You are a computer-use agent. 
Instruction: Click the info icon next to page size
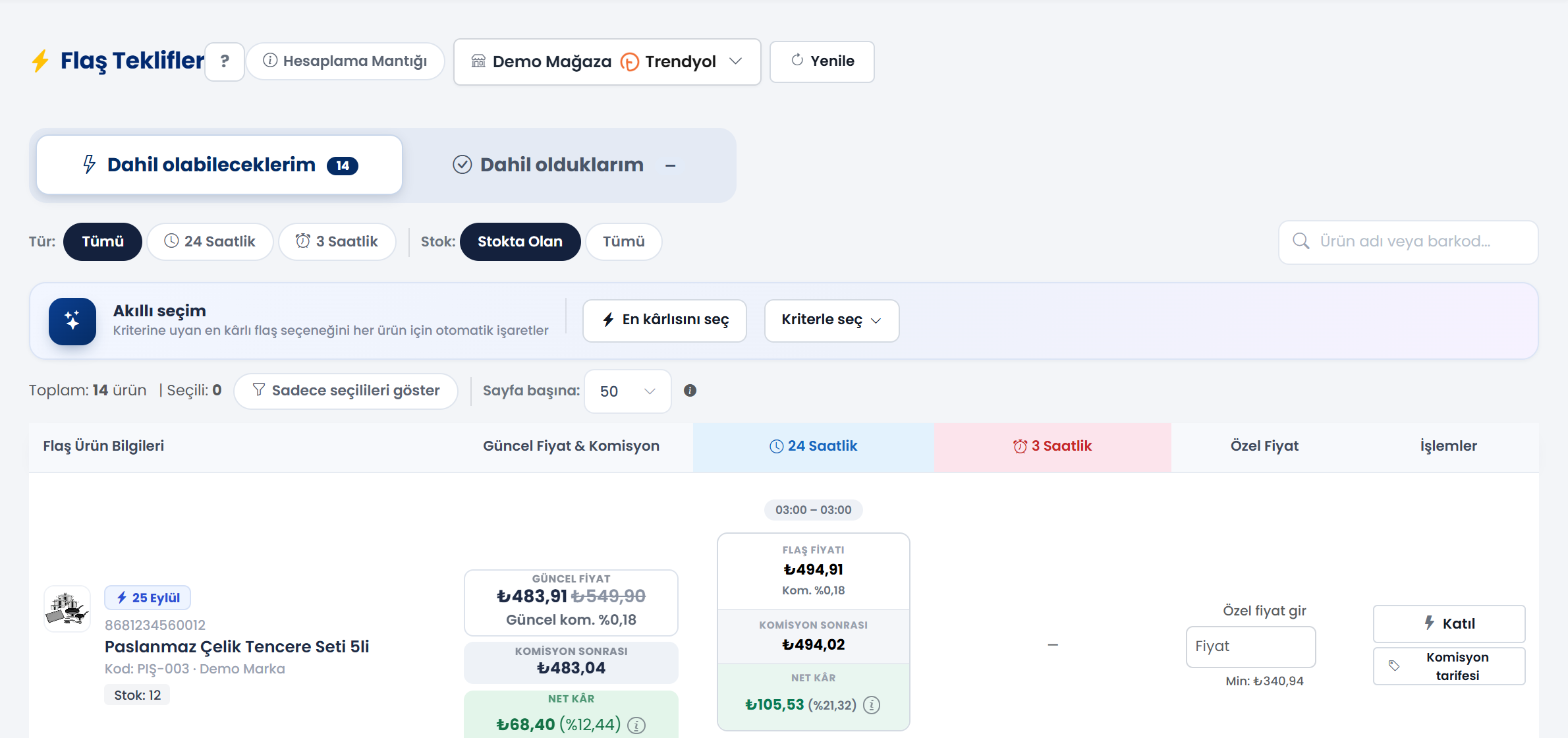(690, 391)
